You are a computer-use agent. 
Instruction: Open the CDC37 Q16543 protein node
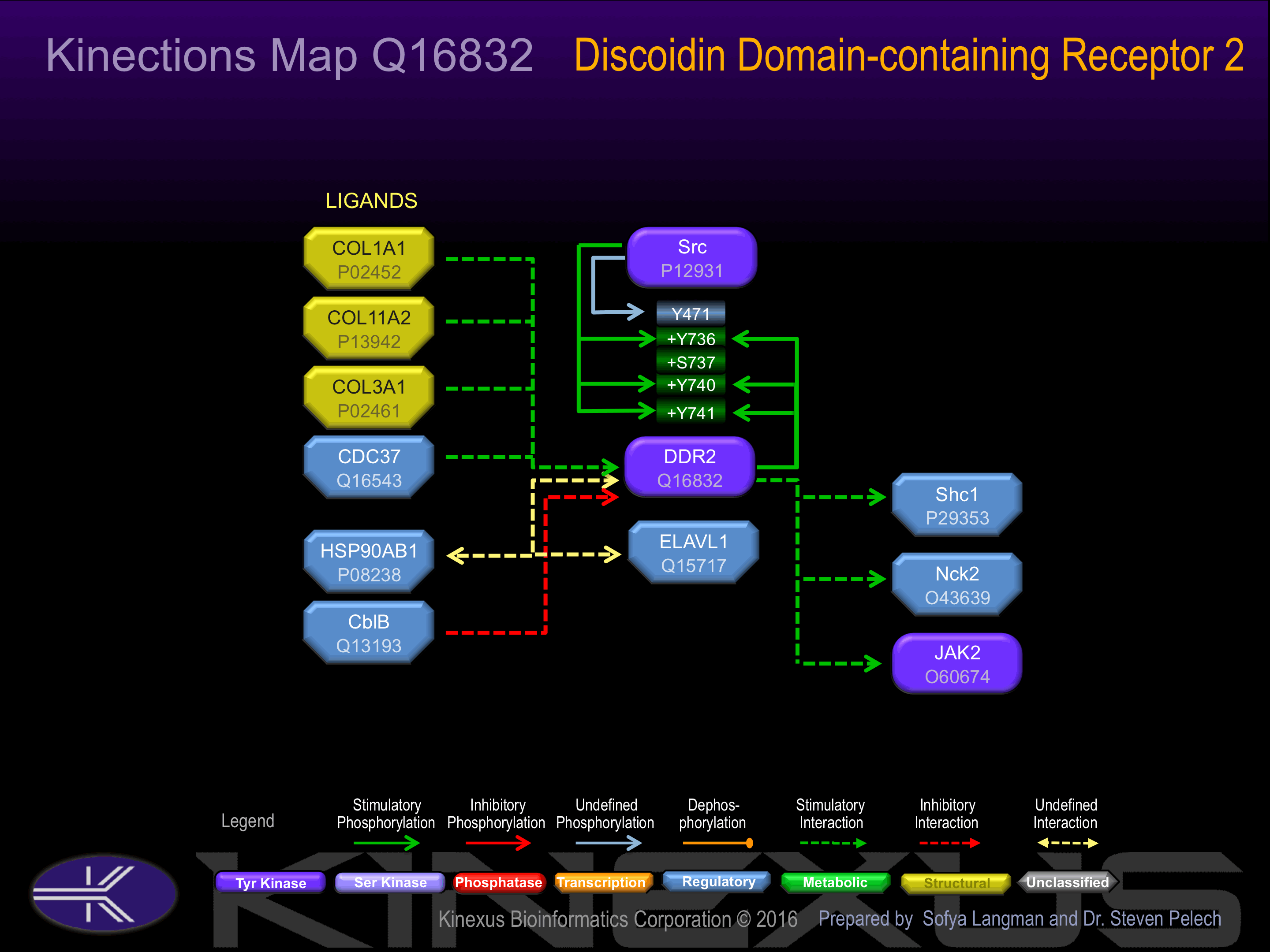(x=369, y=468)
